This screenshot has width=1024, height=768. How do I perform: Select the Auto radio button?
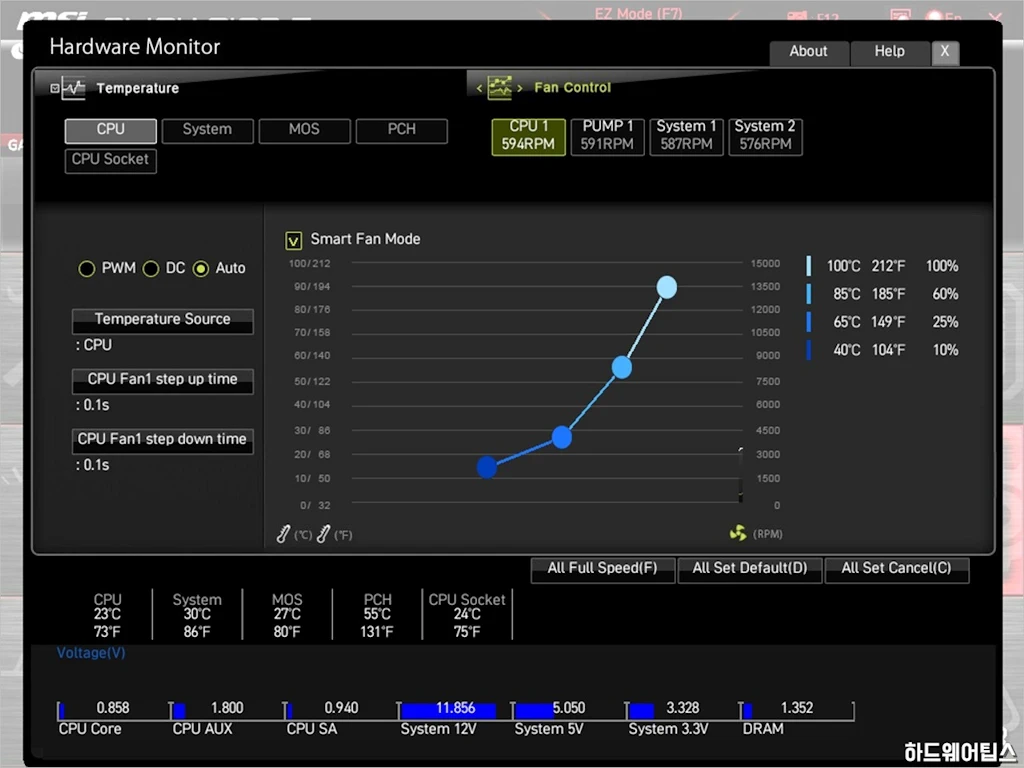201,268
